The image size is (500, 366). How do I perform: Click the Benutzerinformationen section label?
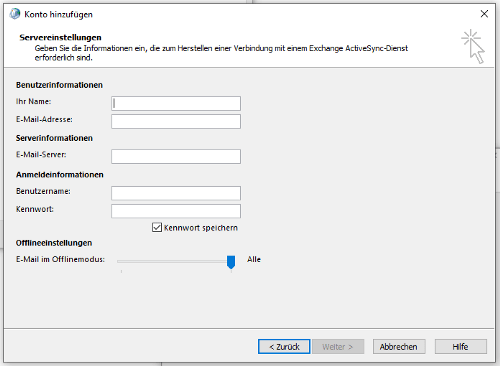click(x=59, y=85)
